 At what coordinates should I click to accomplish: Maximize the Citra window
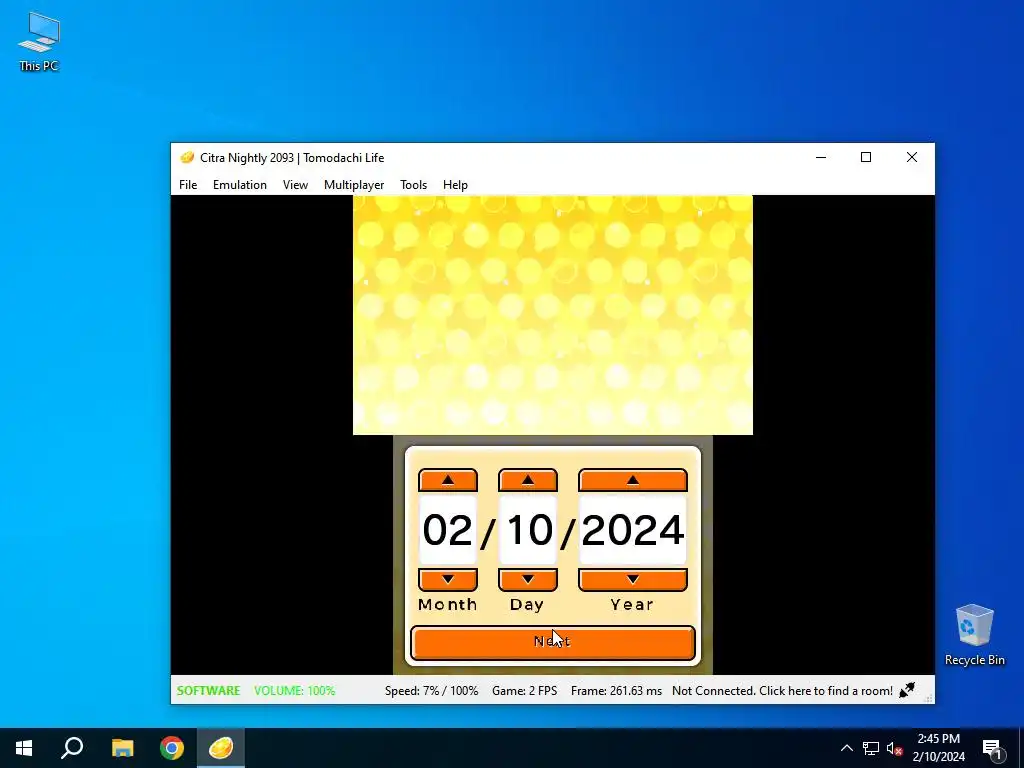(866, 157)
